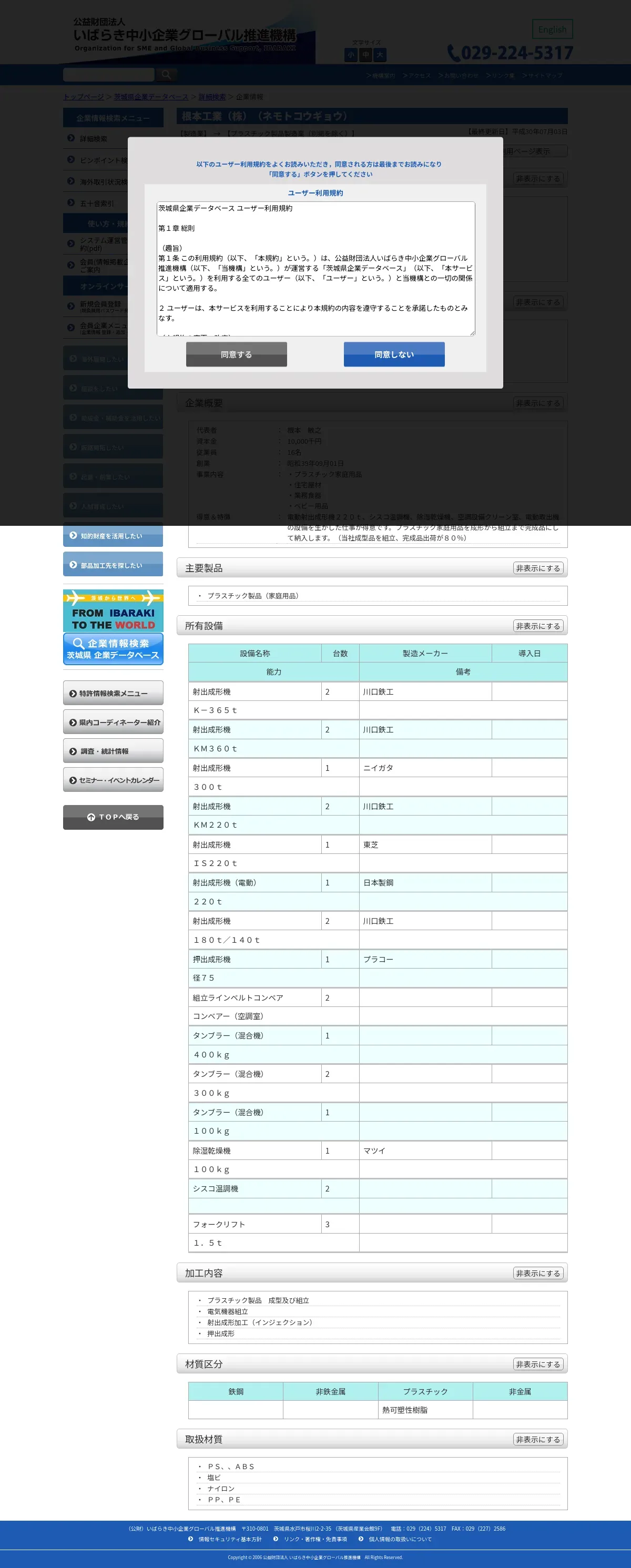The image size is (631, 1568).
Task: Open 県内コーディネーター紹介 sidebar button
Action: click(113, 722)
